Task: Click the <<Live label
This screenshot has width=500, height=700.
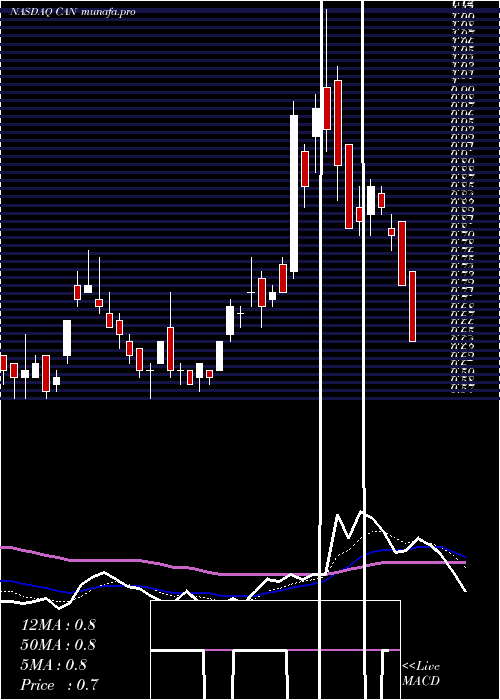Action: tap(421, 667)
